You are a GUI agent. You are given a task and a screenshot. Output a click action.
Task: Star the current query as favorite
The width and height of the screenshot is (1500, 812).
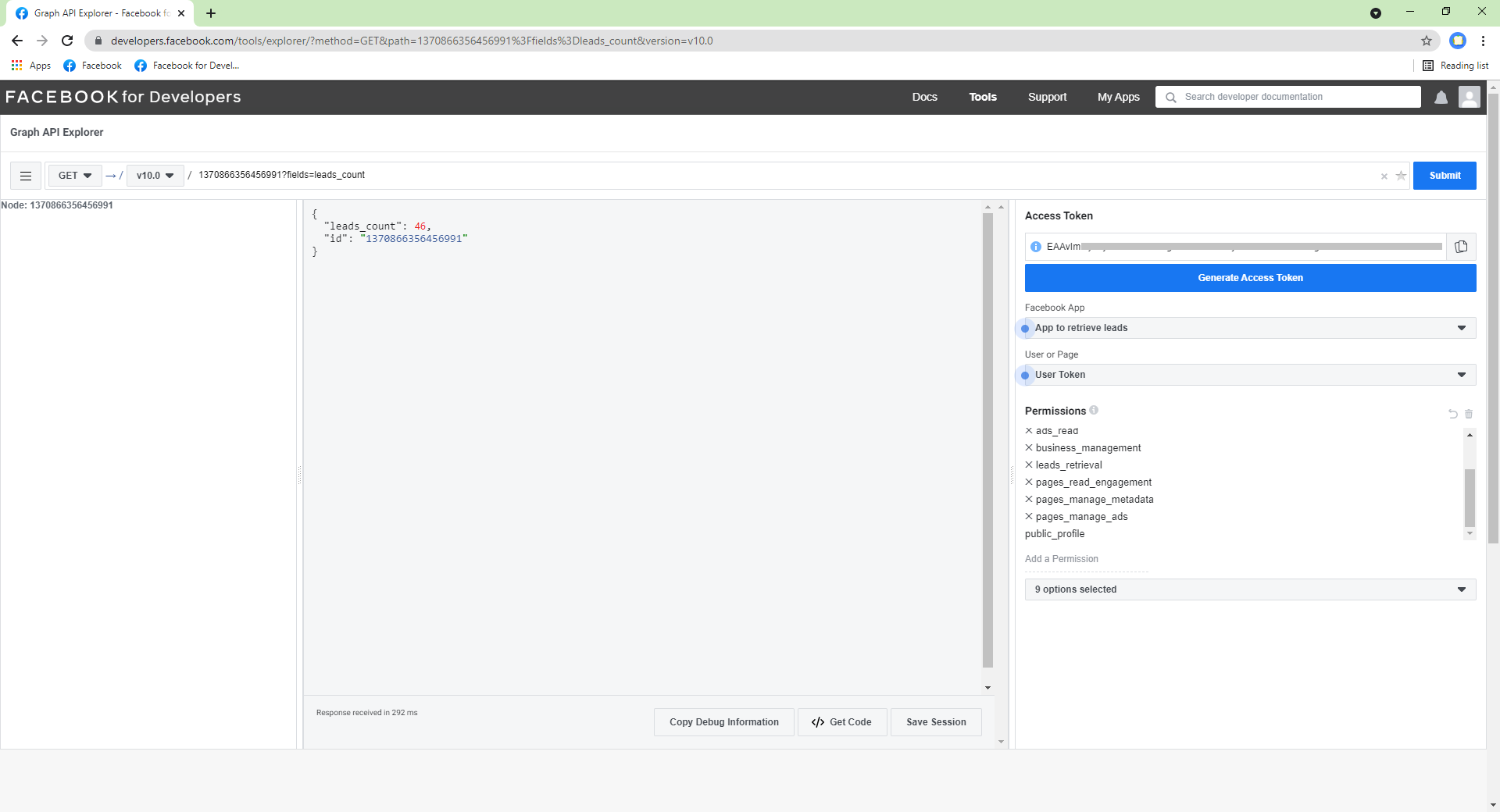(x=1401, y=176)
